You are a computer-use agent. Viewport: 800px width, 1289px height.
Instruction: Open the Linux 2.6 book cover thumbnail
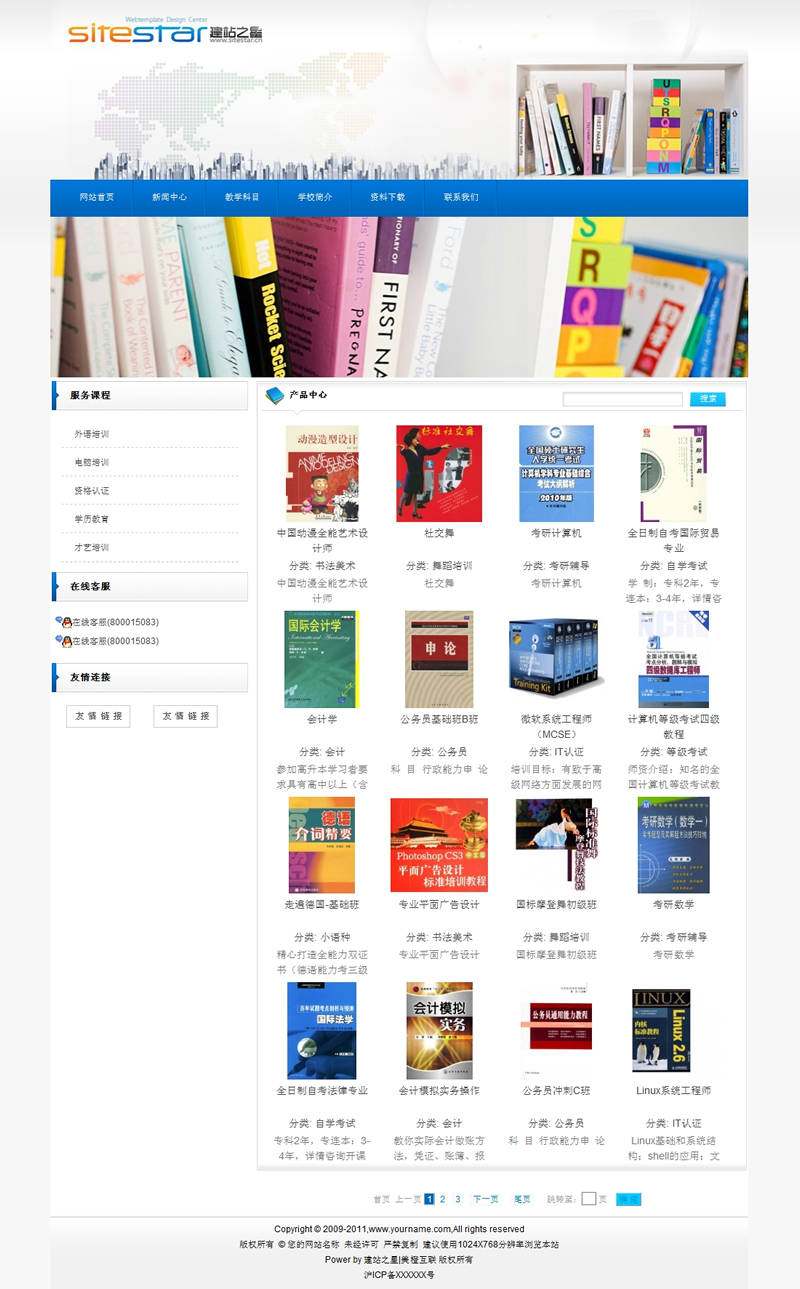pyautogui.click(x=661, y=1030)
